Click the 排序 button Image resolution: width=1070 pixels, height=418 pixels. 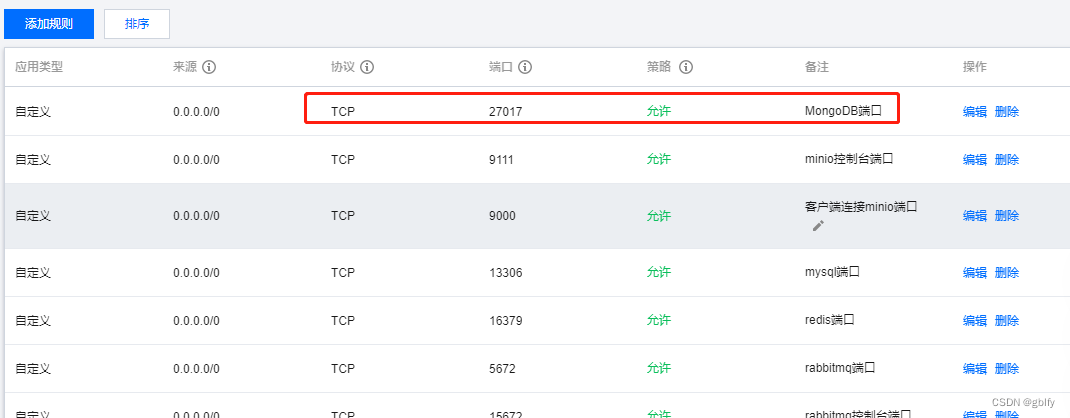click(x=136, y=24)
